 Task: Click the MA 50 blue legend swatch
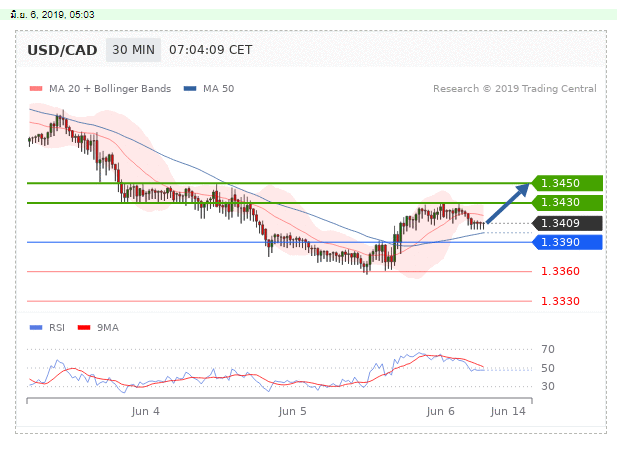click(190, 89)
